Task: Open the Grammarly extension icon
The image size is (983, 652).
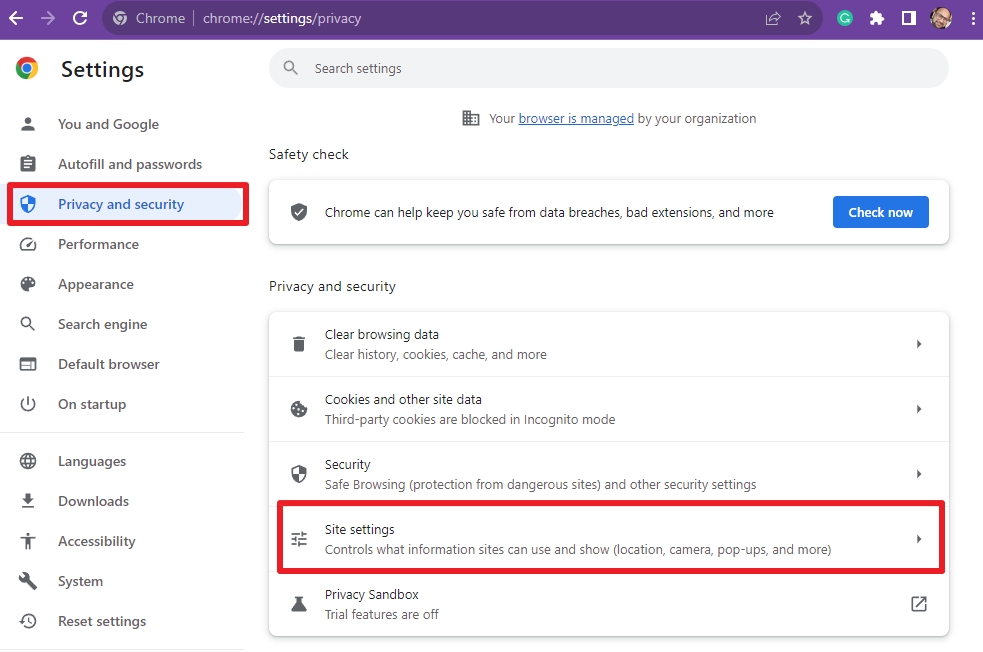Action: tap(844, 18)
